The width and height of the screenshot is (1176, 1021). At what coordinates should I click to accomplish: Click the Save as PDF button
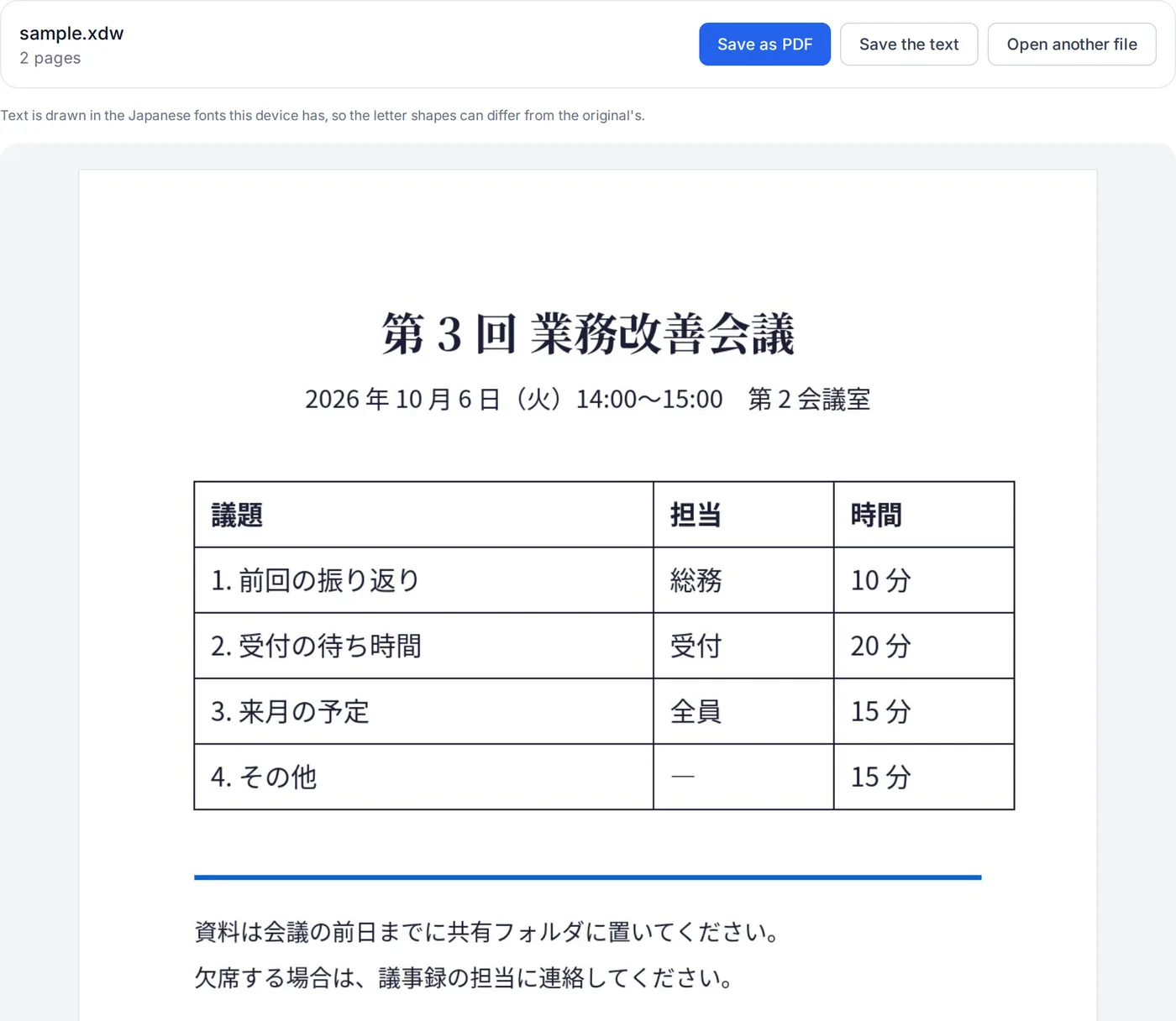[764, 45]
